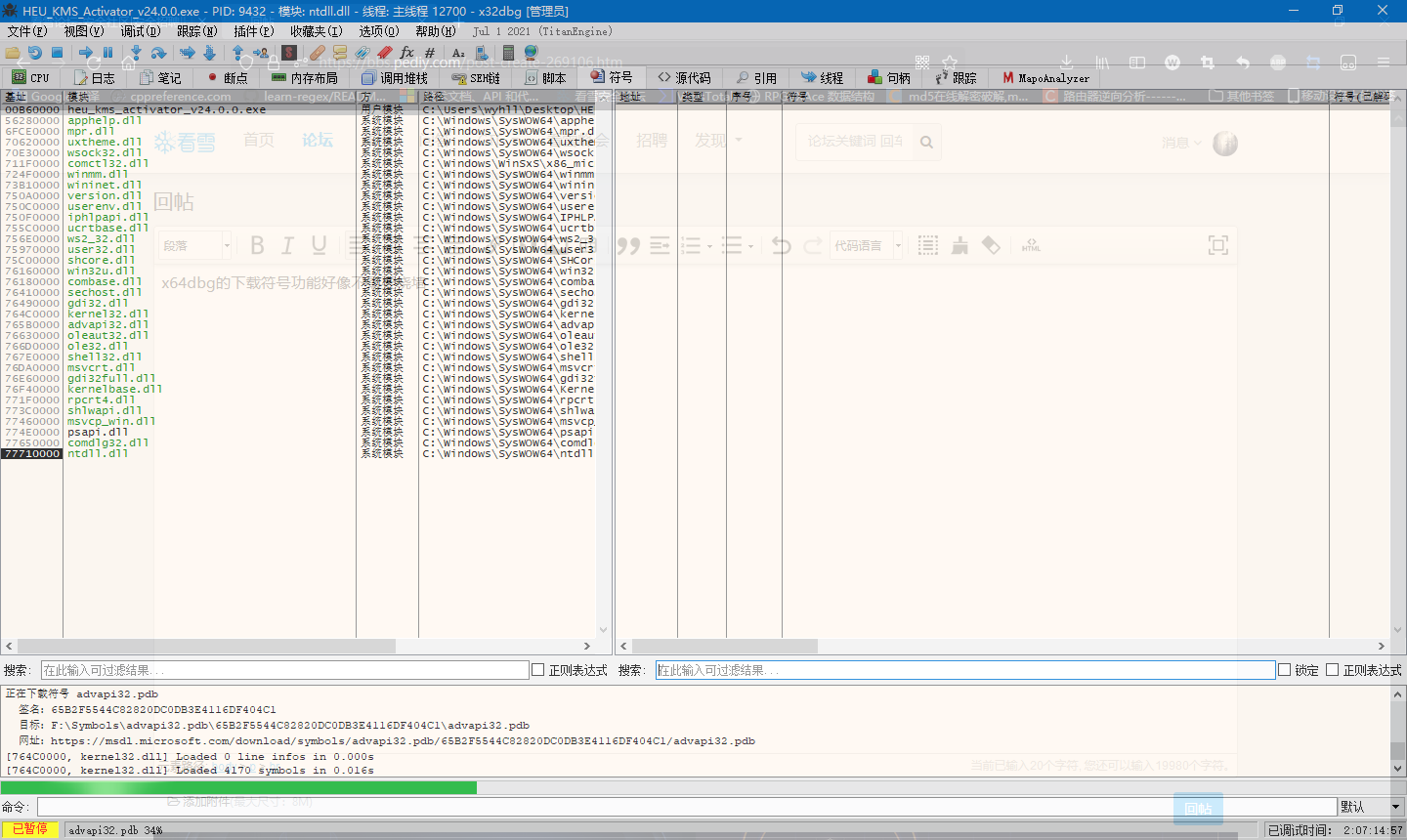
Task: Expand the 默认 command type dropdown
Action: click(1372, 807)
